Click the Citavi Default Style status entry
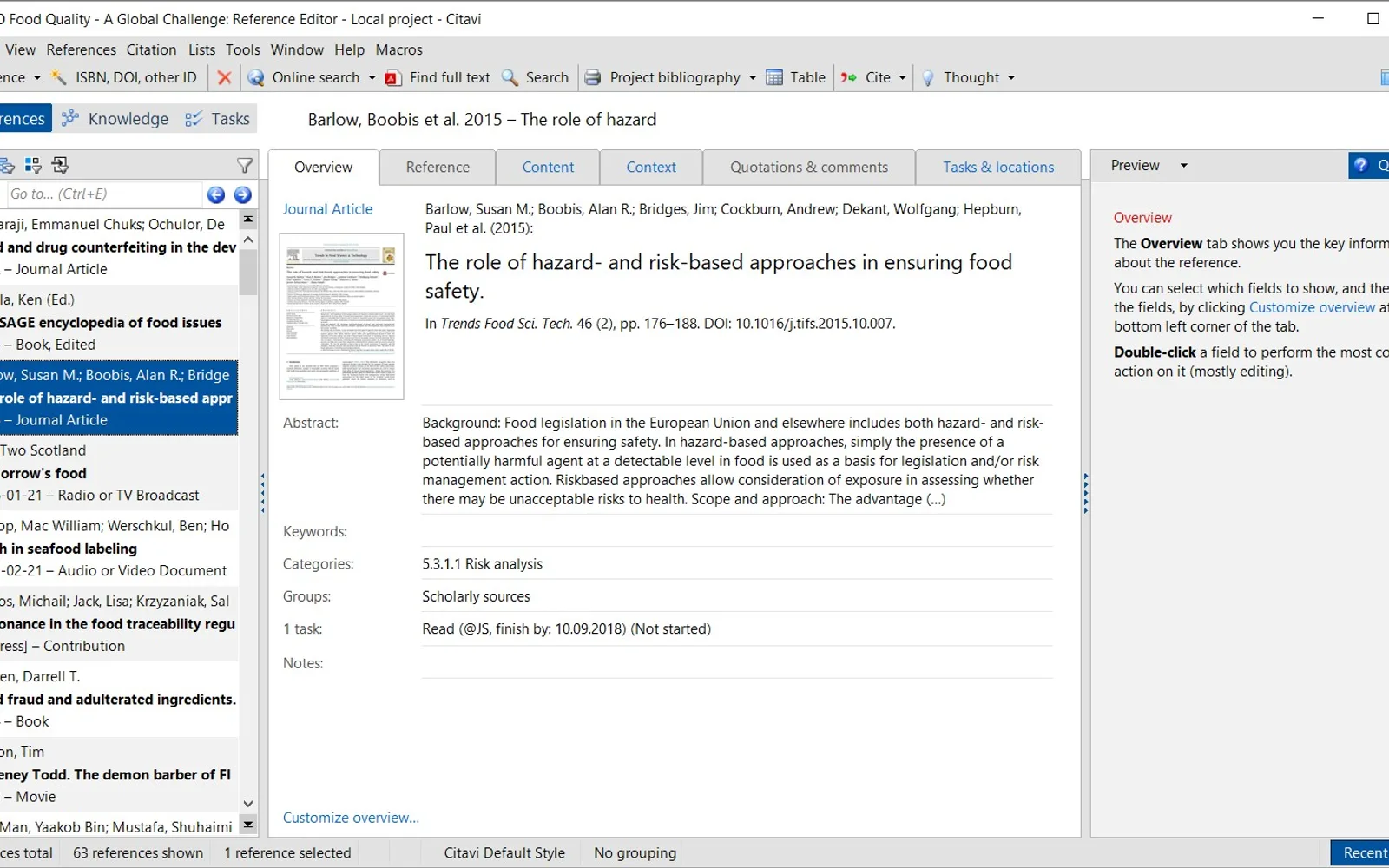This screenshot has width=1389, height=868. [504, 853]
